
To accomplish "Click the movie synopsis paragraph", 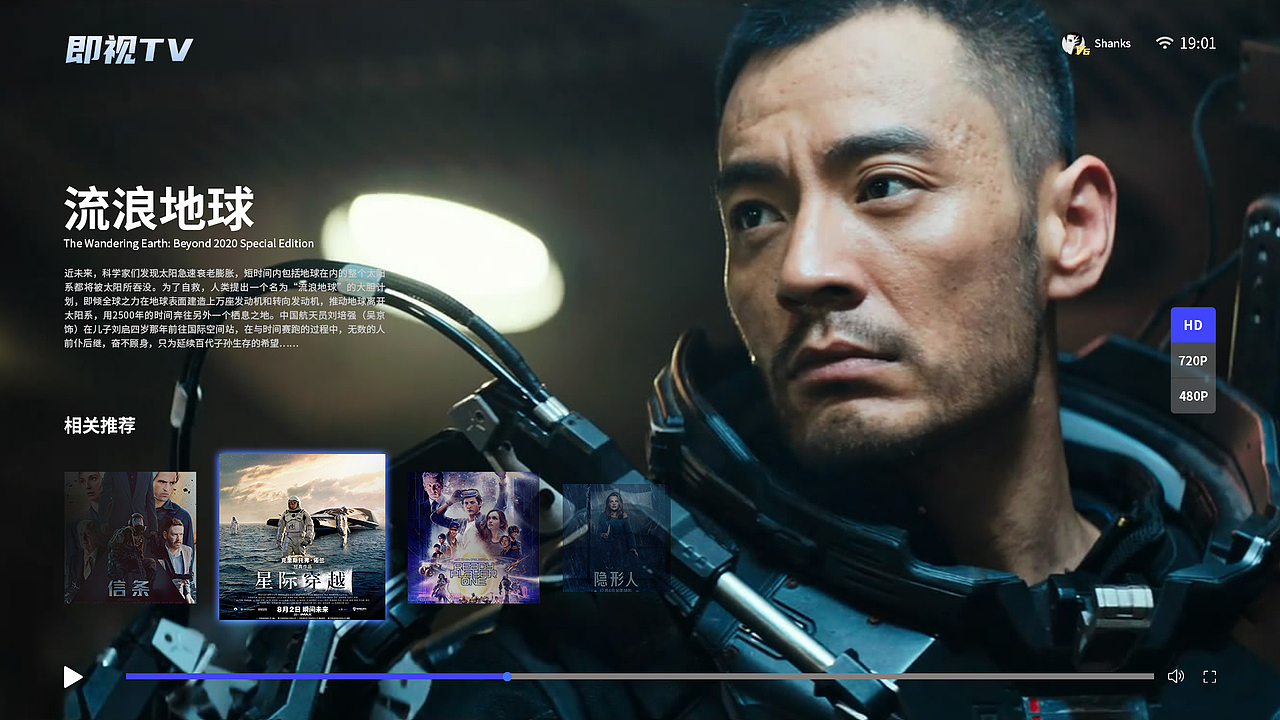I will 225,308.
